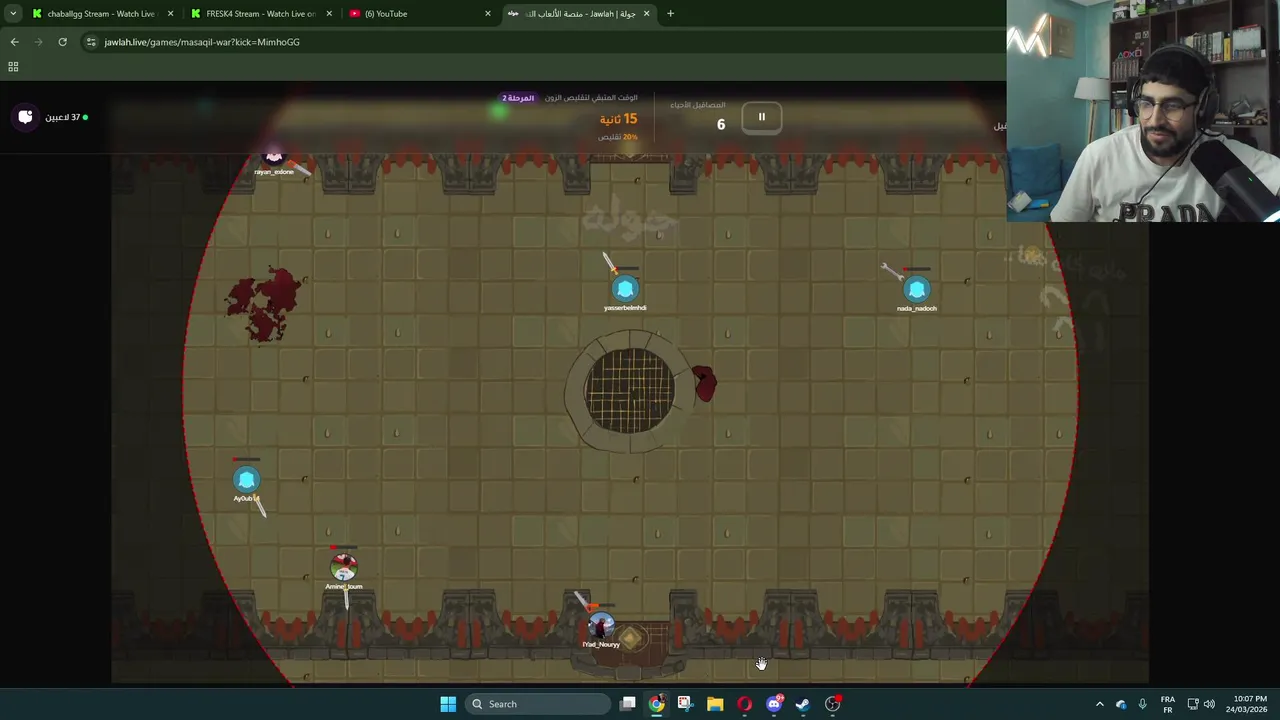Open Task View from taskbar

coord(627,704)
